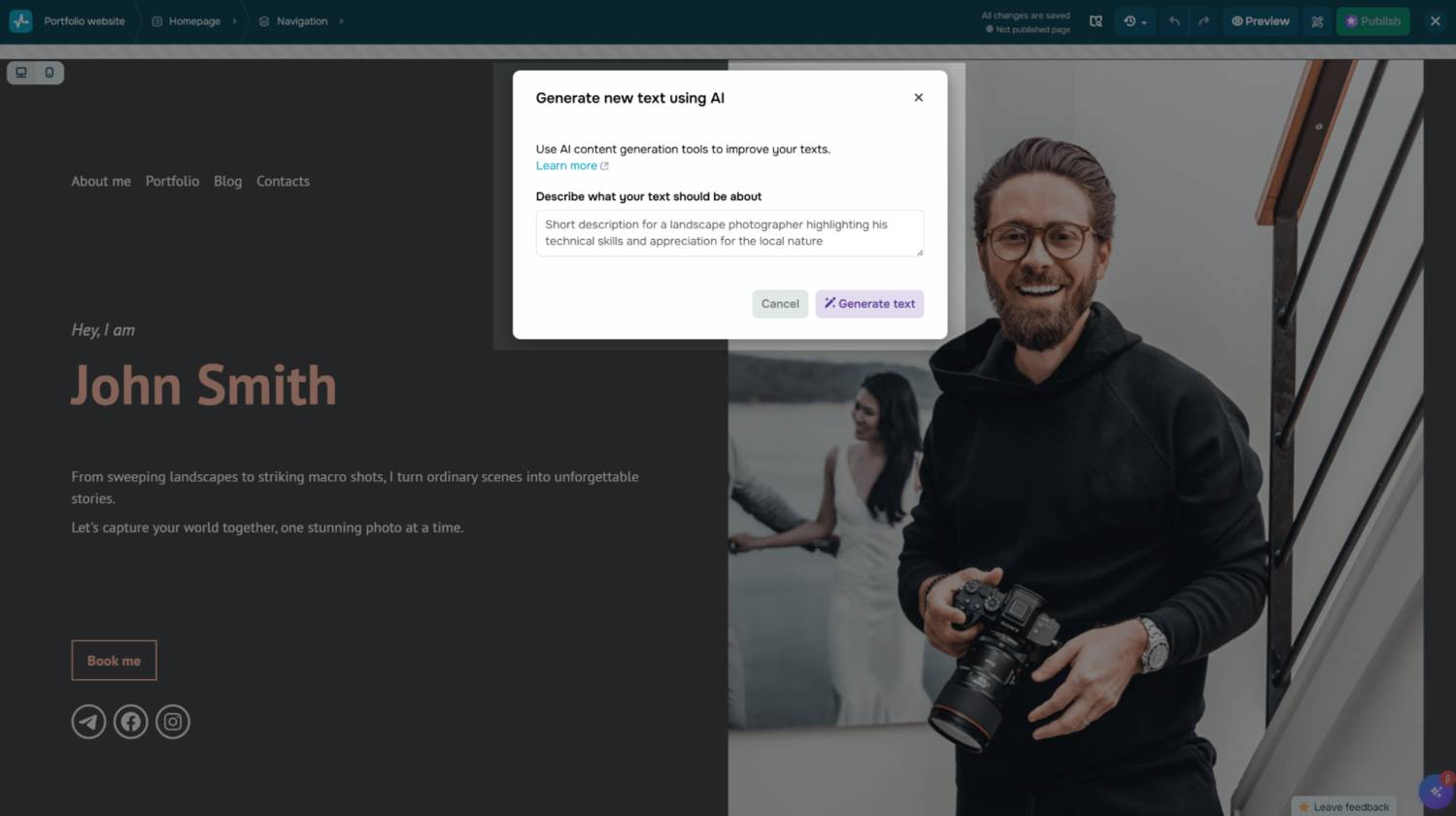Select the Portfolio navigation menu item
1456x816 pixels.
click(x=172, y=181)
